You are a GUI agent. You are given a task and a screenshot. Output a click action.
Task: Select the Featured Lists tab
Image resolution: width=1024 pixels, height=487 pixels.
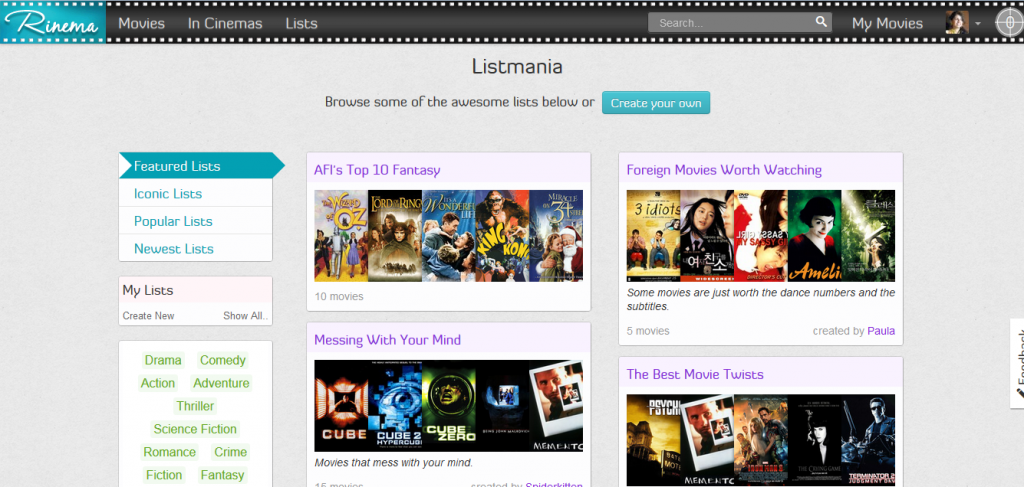pyautogui.click(x=201, y=166)
